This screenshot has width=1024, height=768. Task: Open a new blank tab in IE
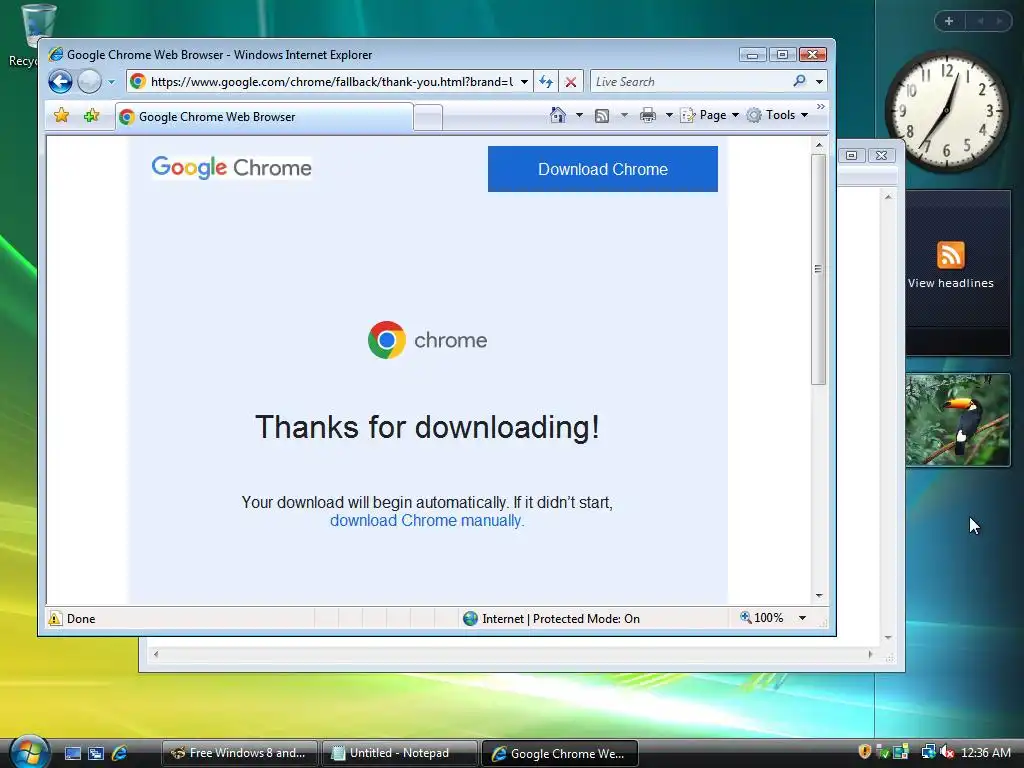(x=428, y=118)
